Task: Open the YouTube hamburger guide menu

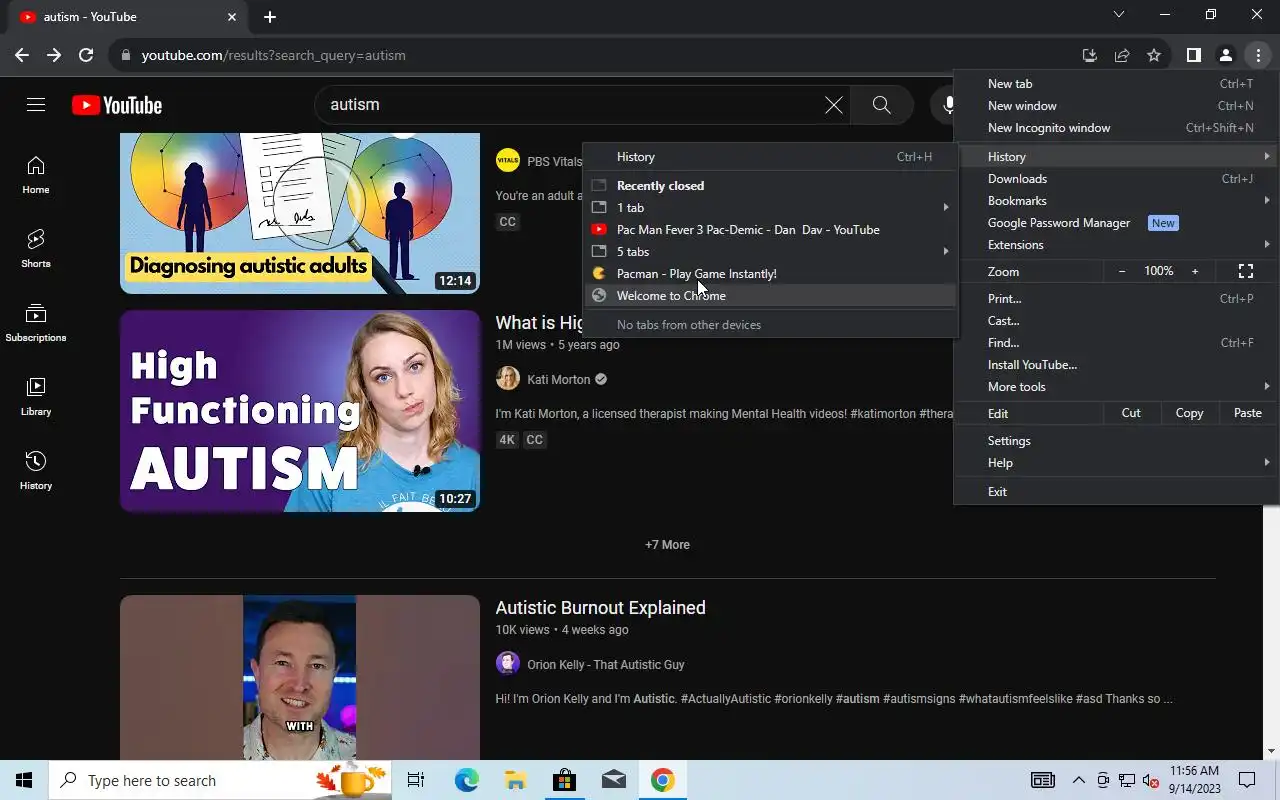Action: (36, 105)
